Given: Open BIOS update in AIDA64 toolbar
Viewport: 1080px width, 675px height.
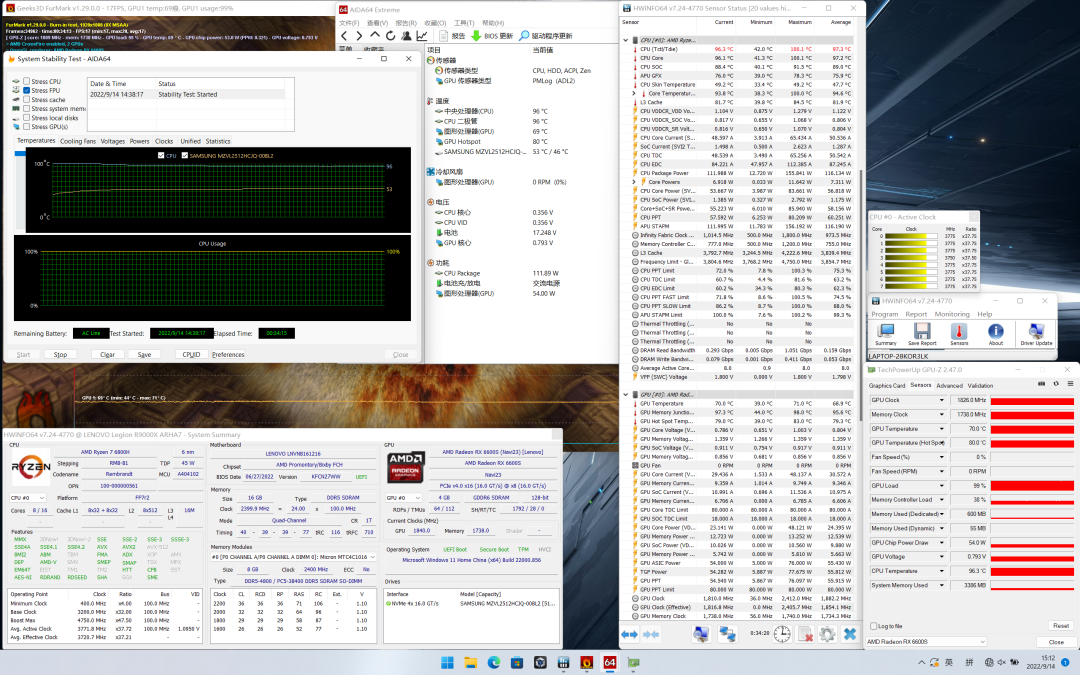Looking at the screenshot, I should tap(492, 35).
